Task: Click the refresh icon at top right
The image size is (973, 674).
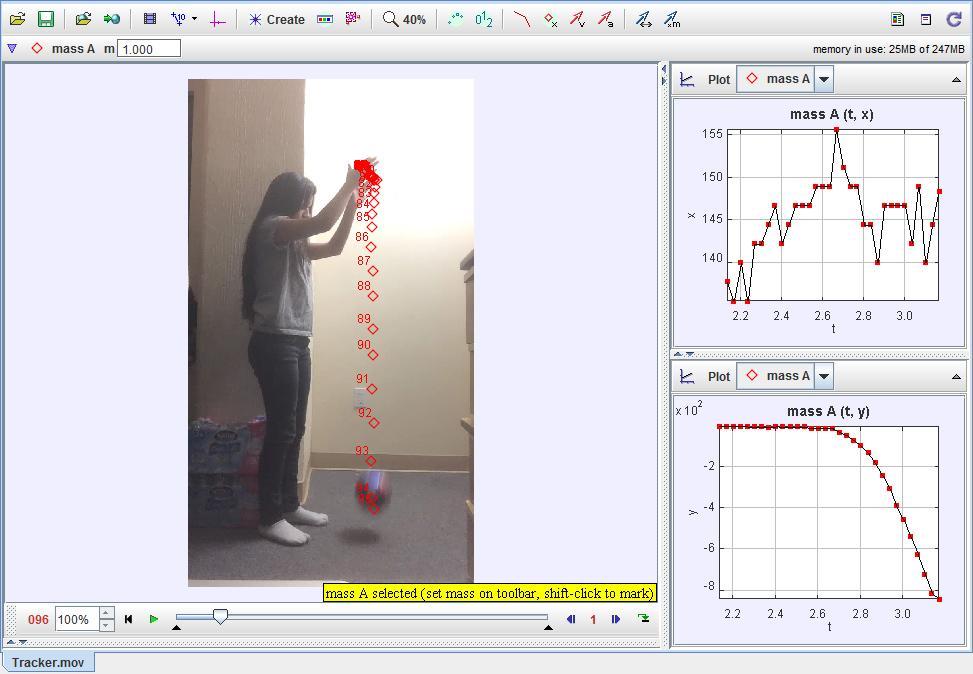Action: pyautogui.click(x=954, y=19)
